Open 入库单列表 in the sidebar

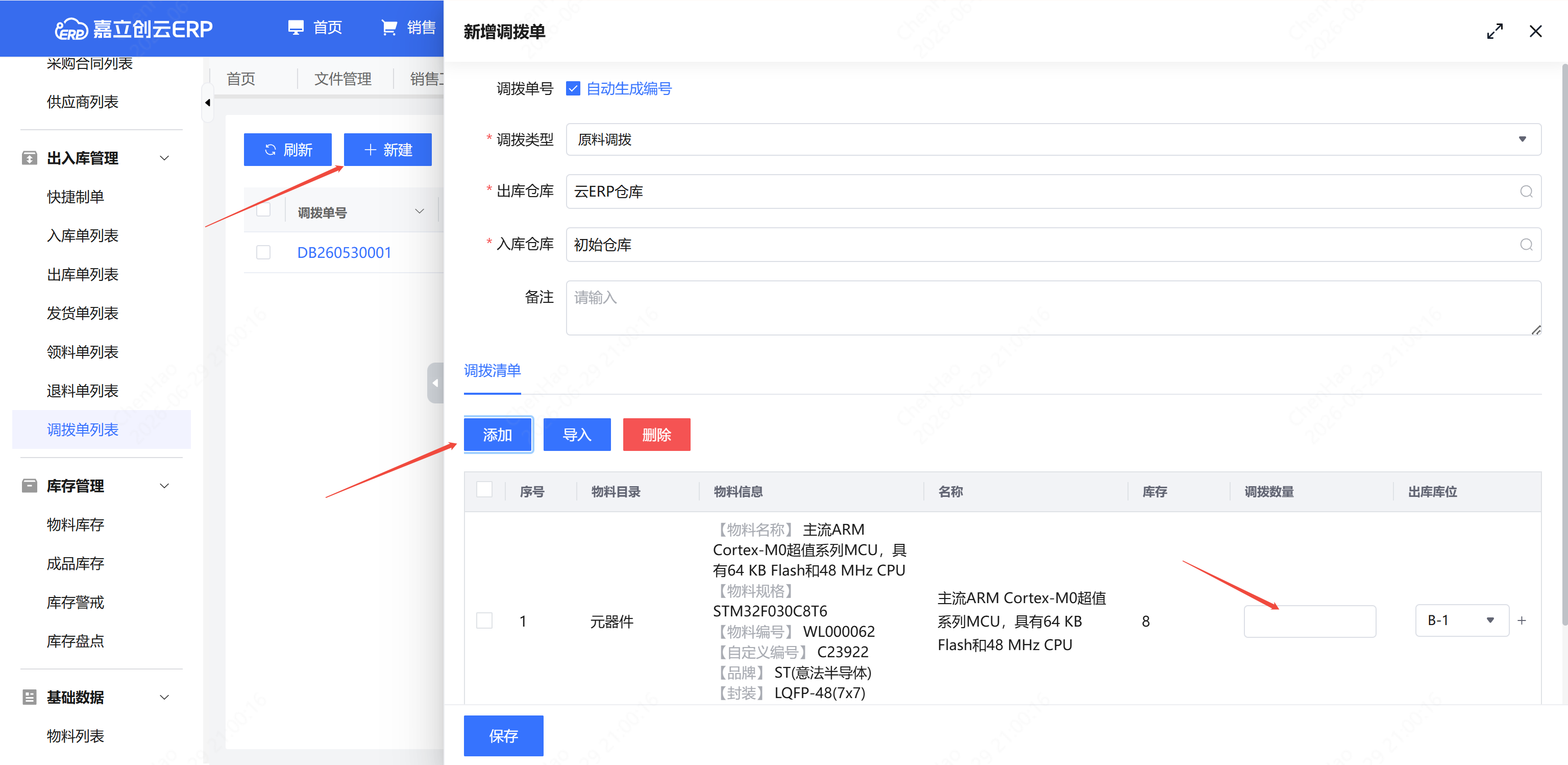click(83, 236)
